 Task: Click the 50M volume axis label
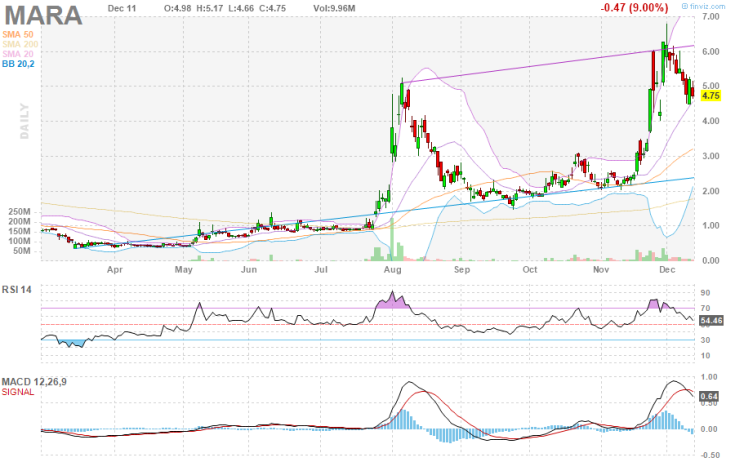pyautogui.click(x=22, y=251)
